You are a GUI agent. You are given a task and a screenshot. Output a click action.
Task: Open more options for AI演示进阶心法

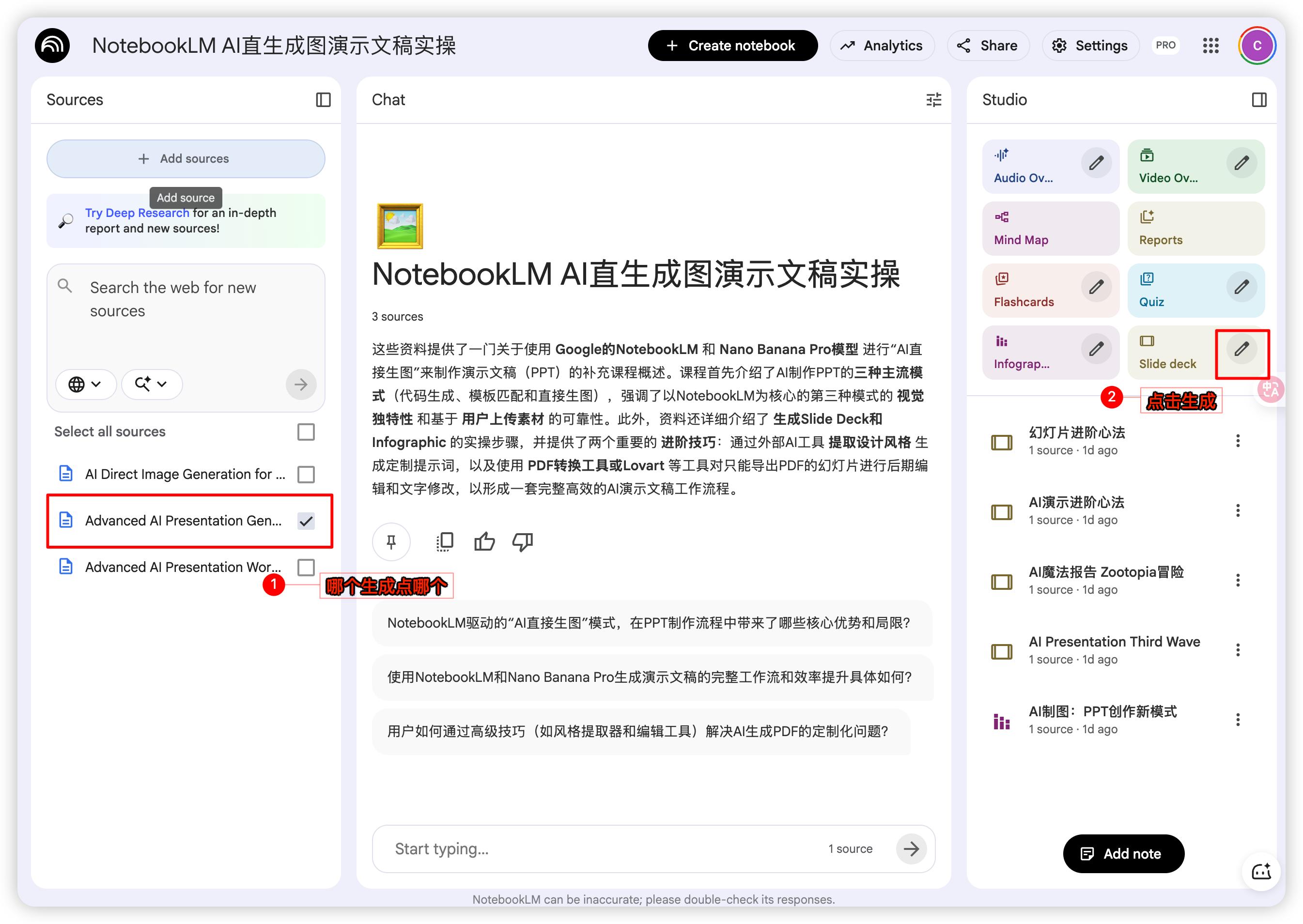(1238, 510)
